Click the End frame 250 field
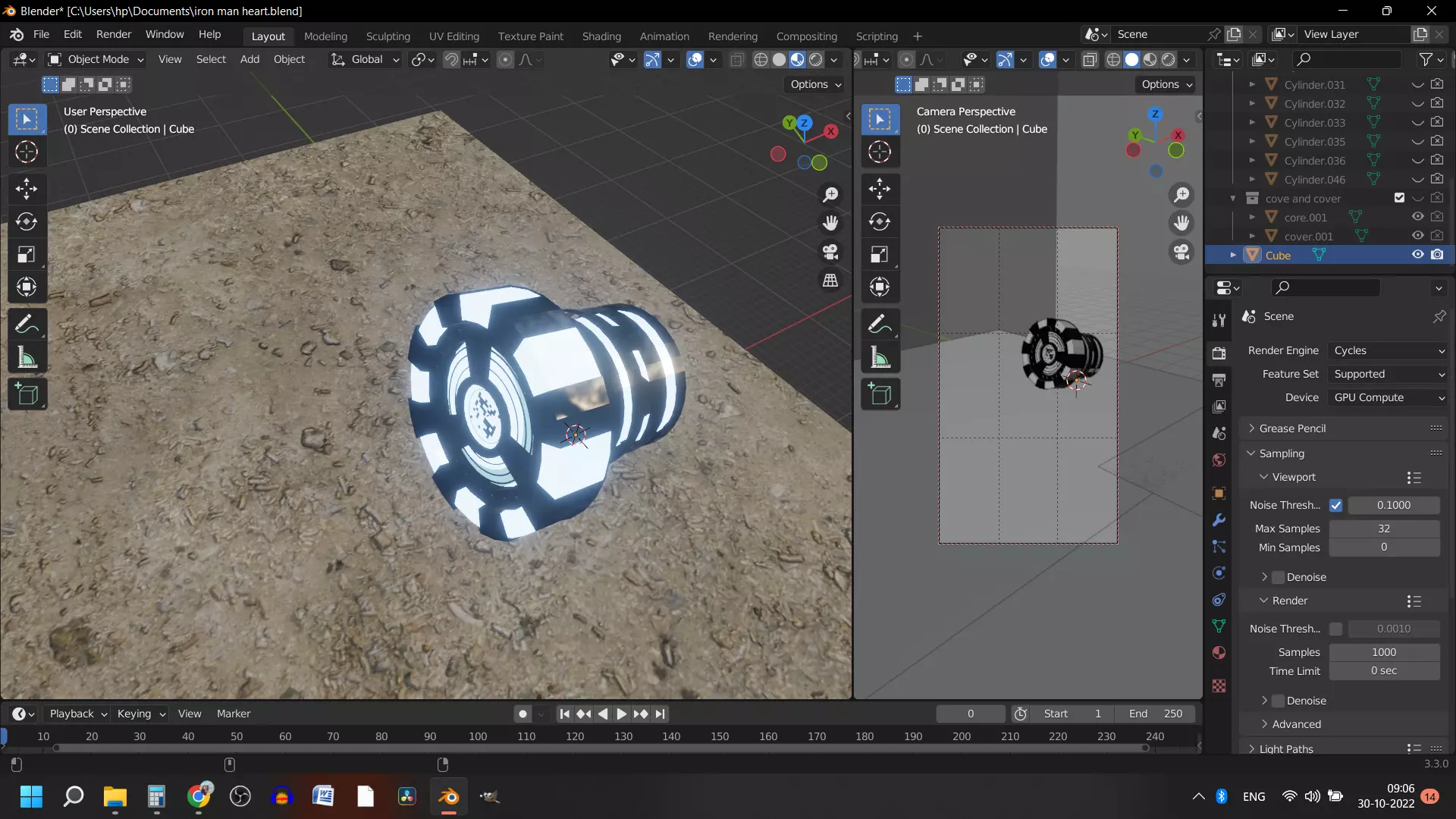Screen dimensions: 1456x819 pyautogui.click(x=1156, y=714)
